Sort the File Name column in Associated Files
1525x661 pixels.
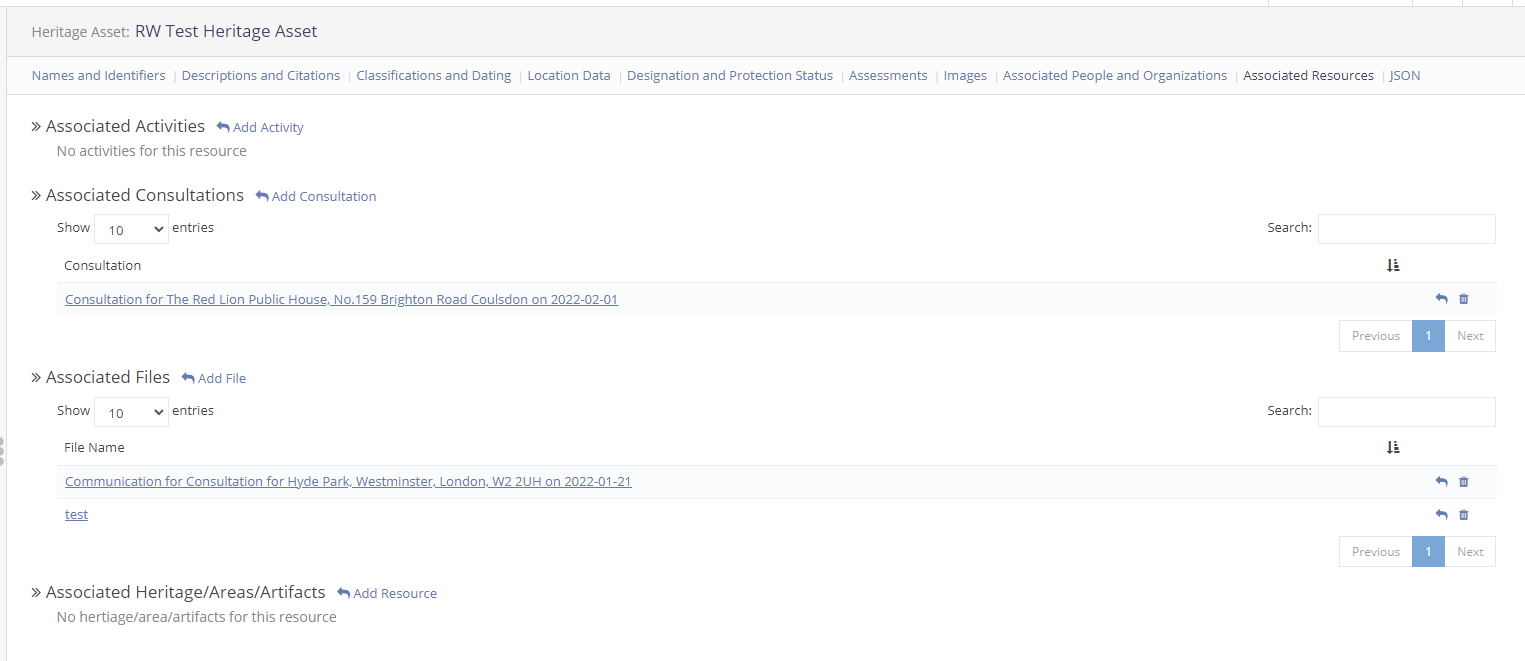pyautogui.click(x=1393, y=447)
